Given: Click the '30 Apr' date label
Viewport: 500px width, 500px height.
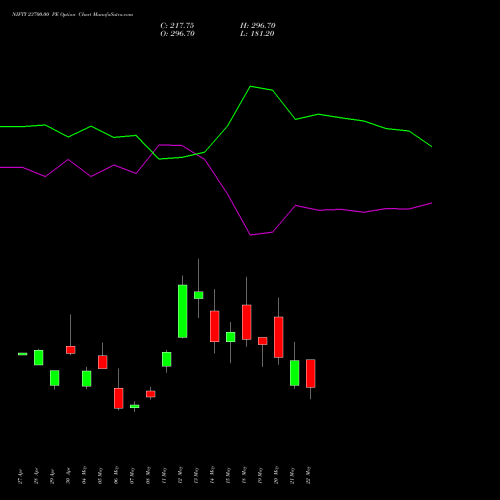Looking at the screenshot, I should click(x=68, y=476).
